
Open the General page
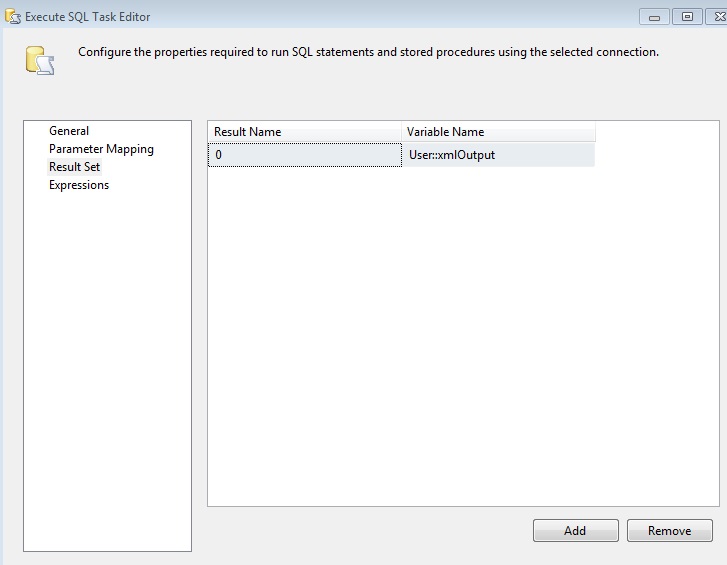69,131
